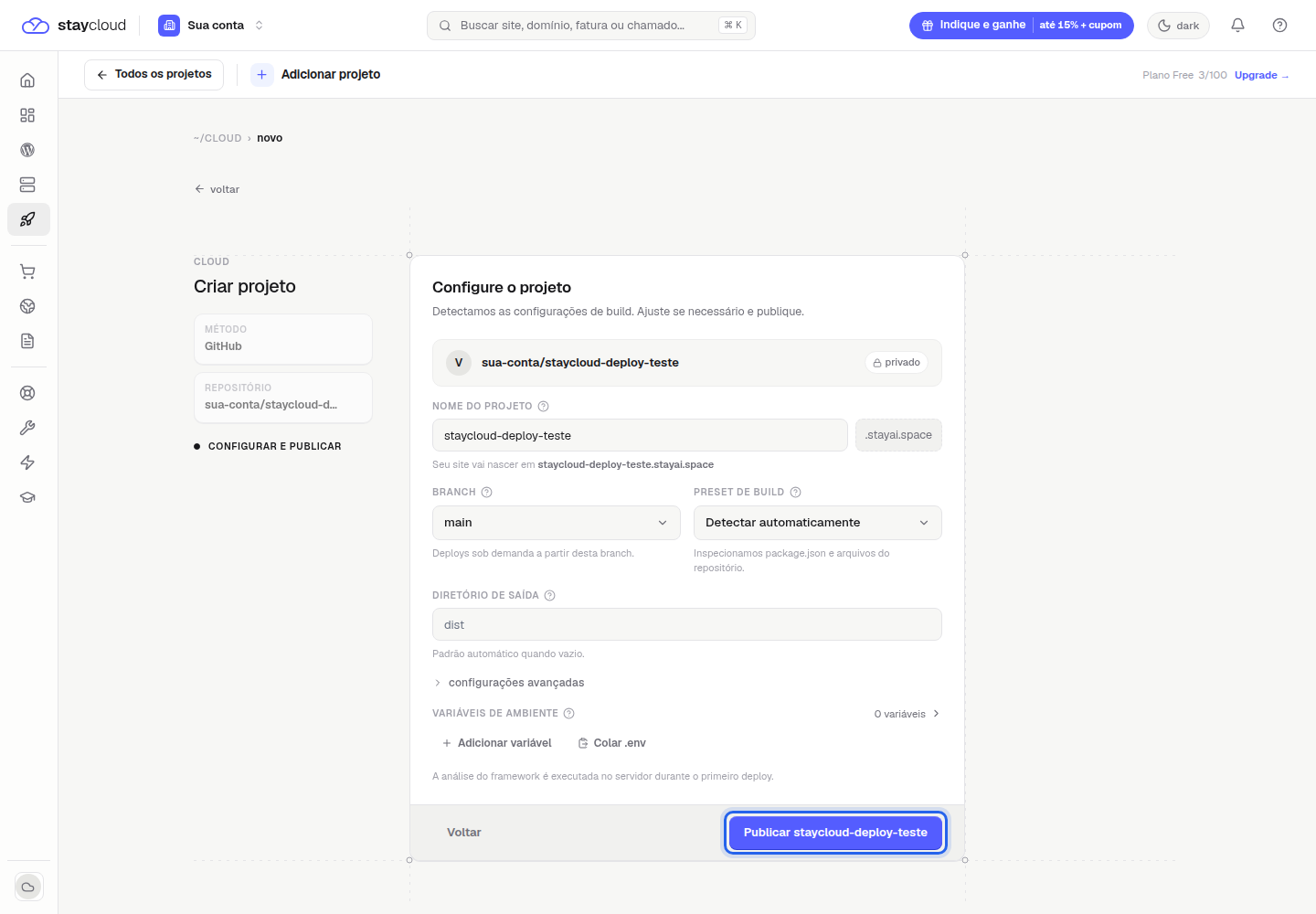Click the Diretório de saída dist field
The width and height of the screenshot is (1316, 914).
[687, 624]
